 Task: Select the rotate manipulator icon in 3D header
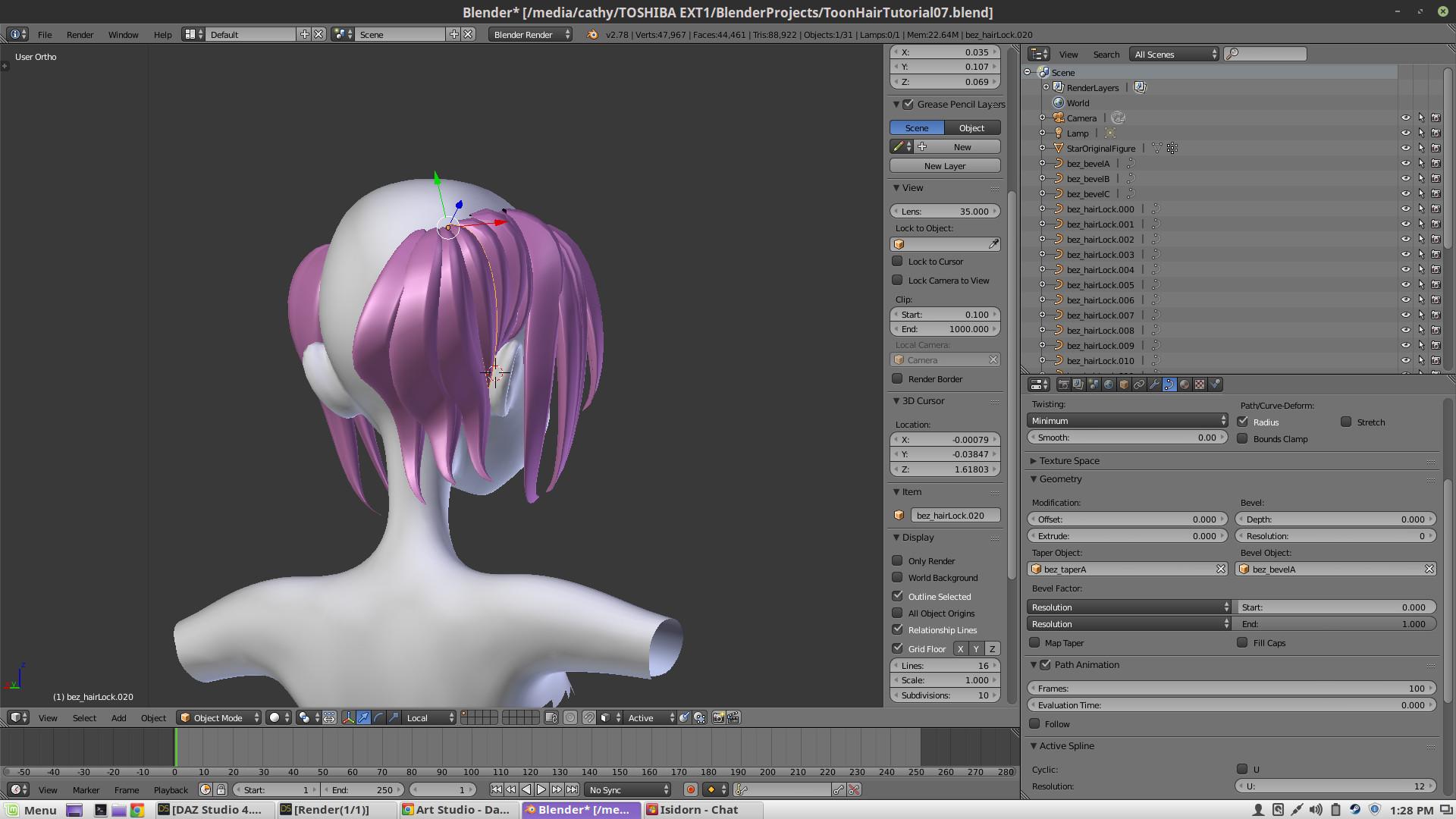(x=378, y=717)
